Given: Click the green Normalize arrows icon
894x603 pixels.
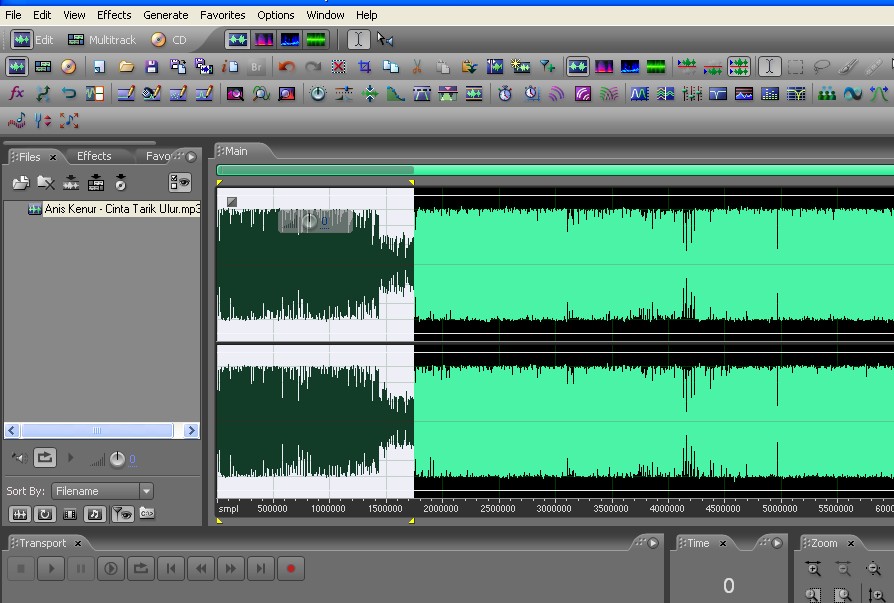Looking at the screenshot, I should coord(370,93).
